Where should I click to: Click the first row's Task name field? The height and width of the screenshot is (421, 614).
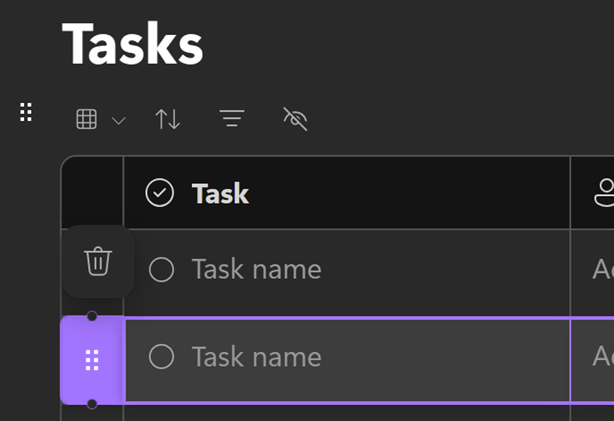257,269
